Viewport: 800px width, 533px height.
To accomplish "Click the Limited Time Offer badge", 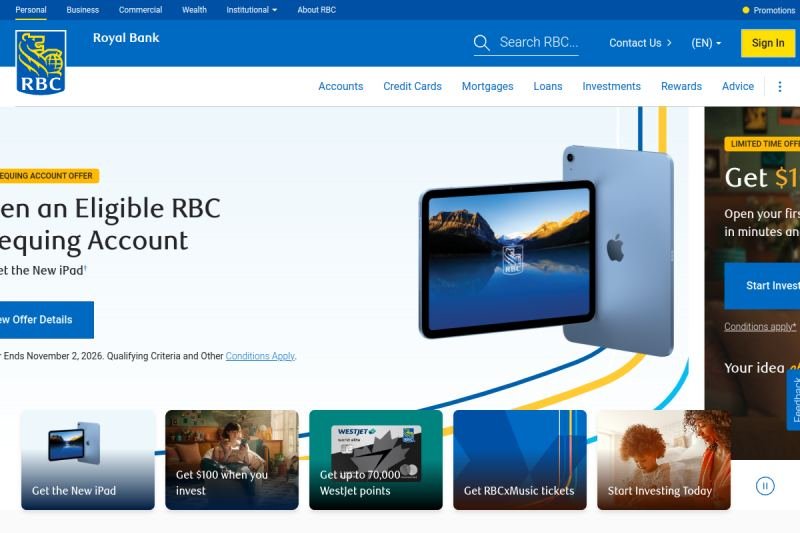I will 762,144.
